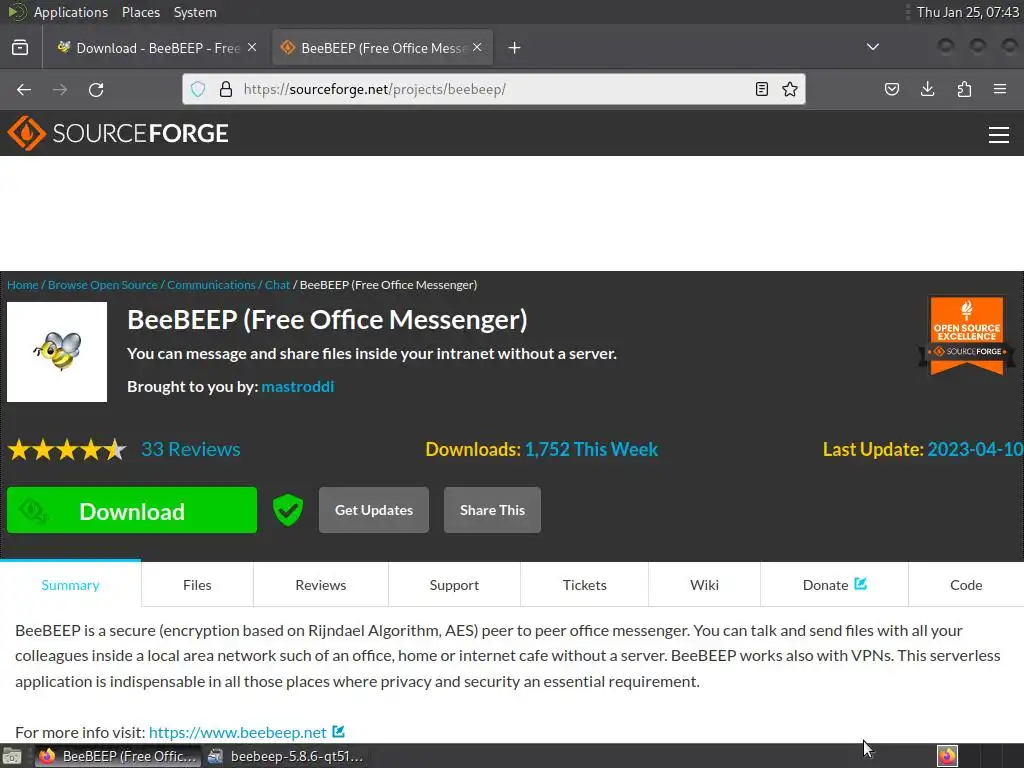Open the Summary project tab
Viewport: 1024px width, 768px height.
71,585
